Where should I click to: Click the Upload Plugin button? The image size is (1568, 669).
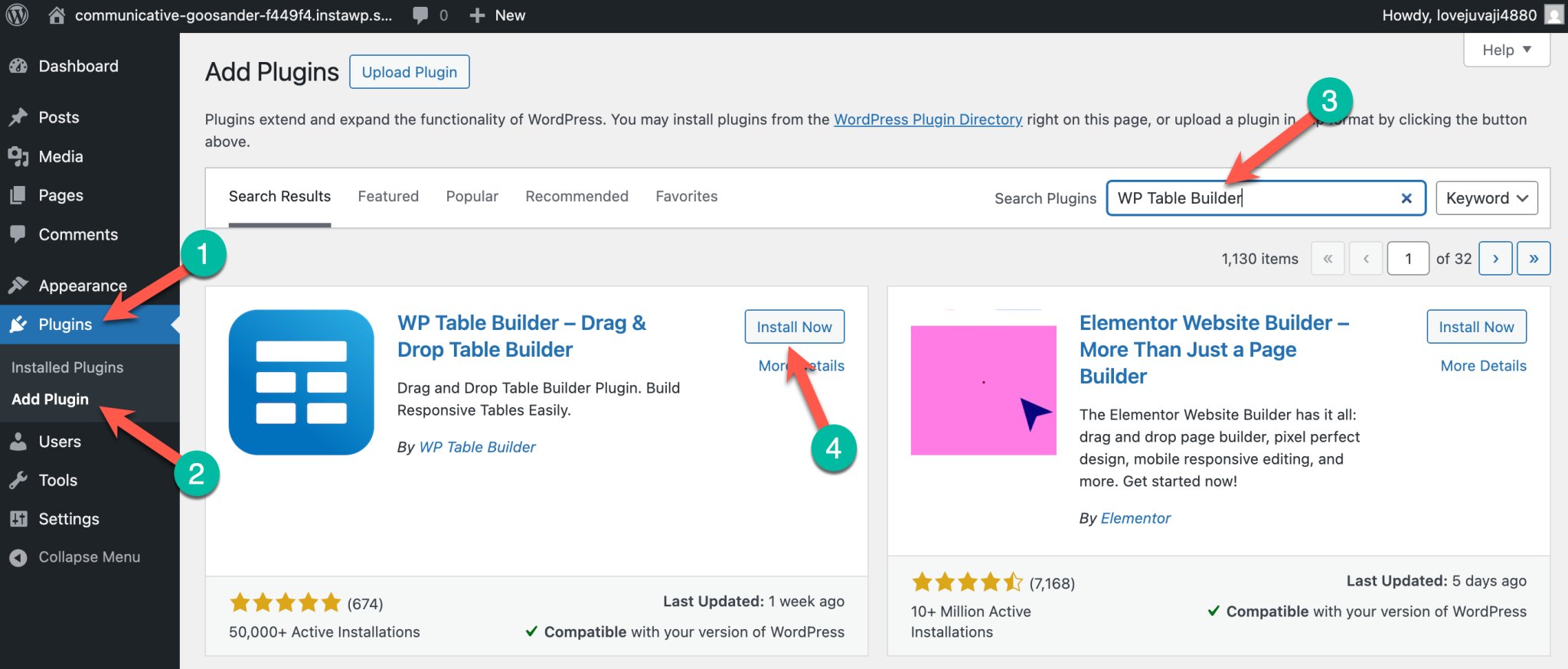409,72
